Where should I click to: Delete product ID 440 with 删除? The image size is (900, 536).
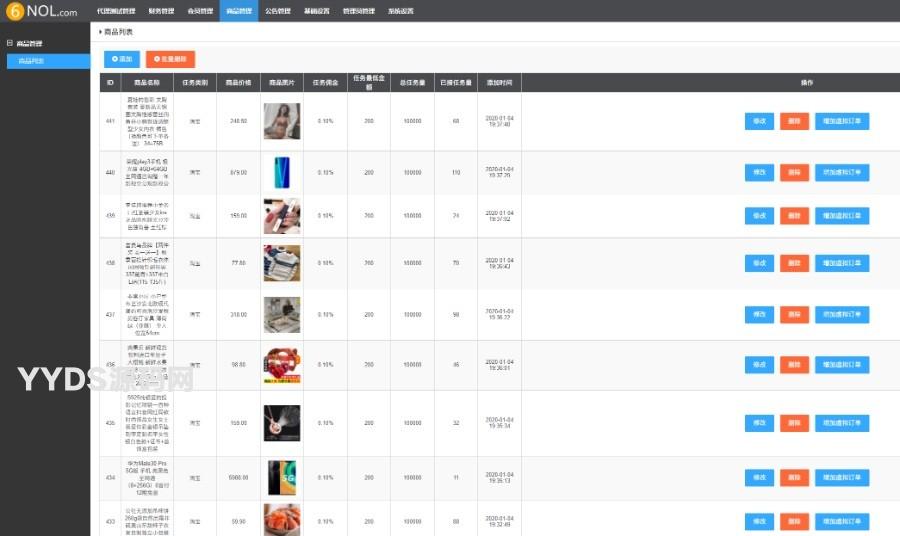[794, 172]
